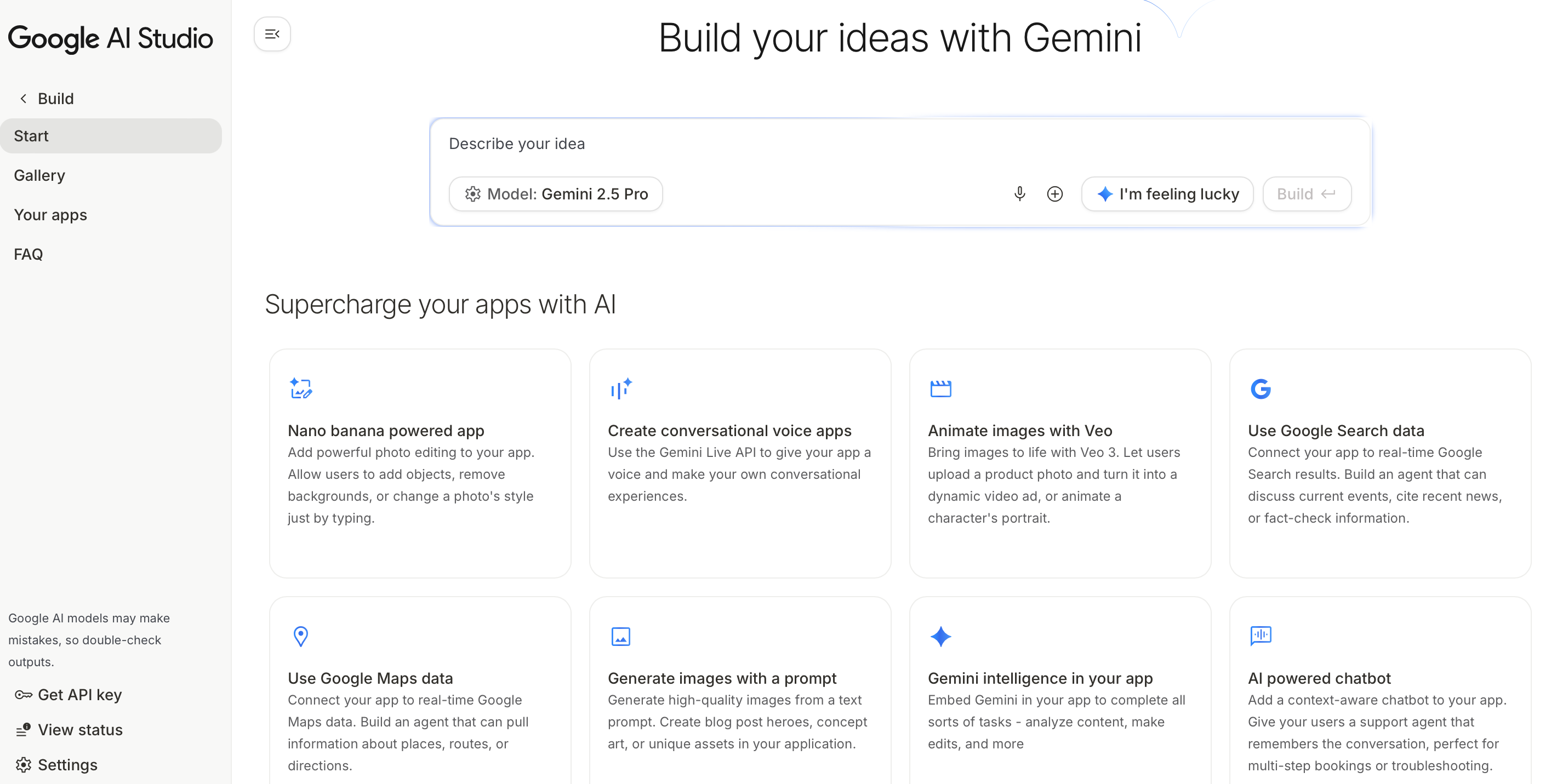1551x784 pixels.
Task: Collapse the sidebar with the menu toggle icon
Action: (x=272, y=35)
